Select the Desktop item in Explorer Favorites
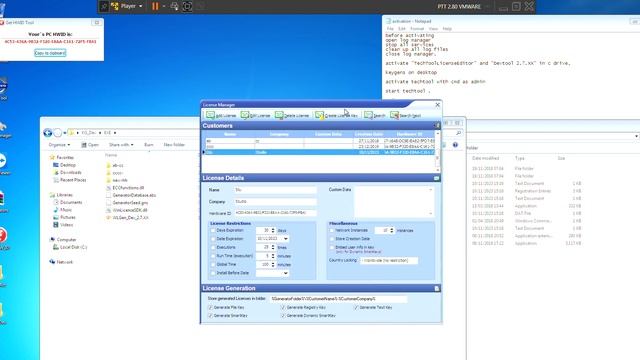 [x=64, y=165]
